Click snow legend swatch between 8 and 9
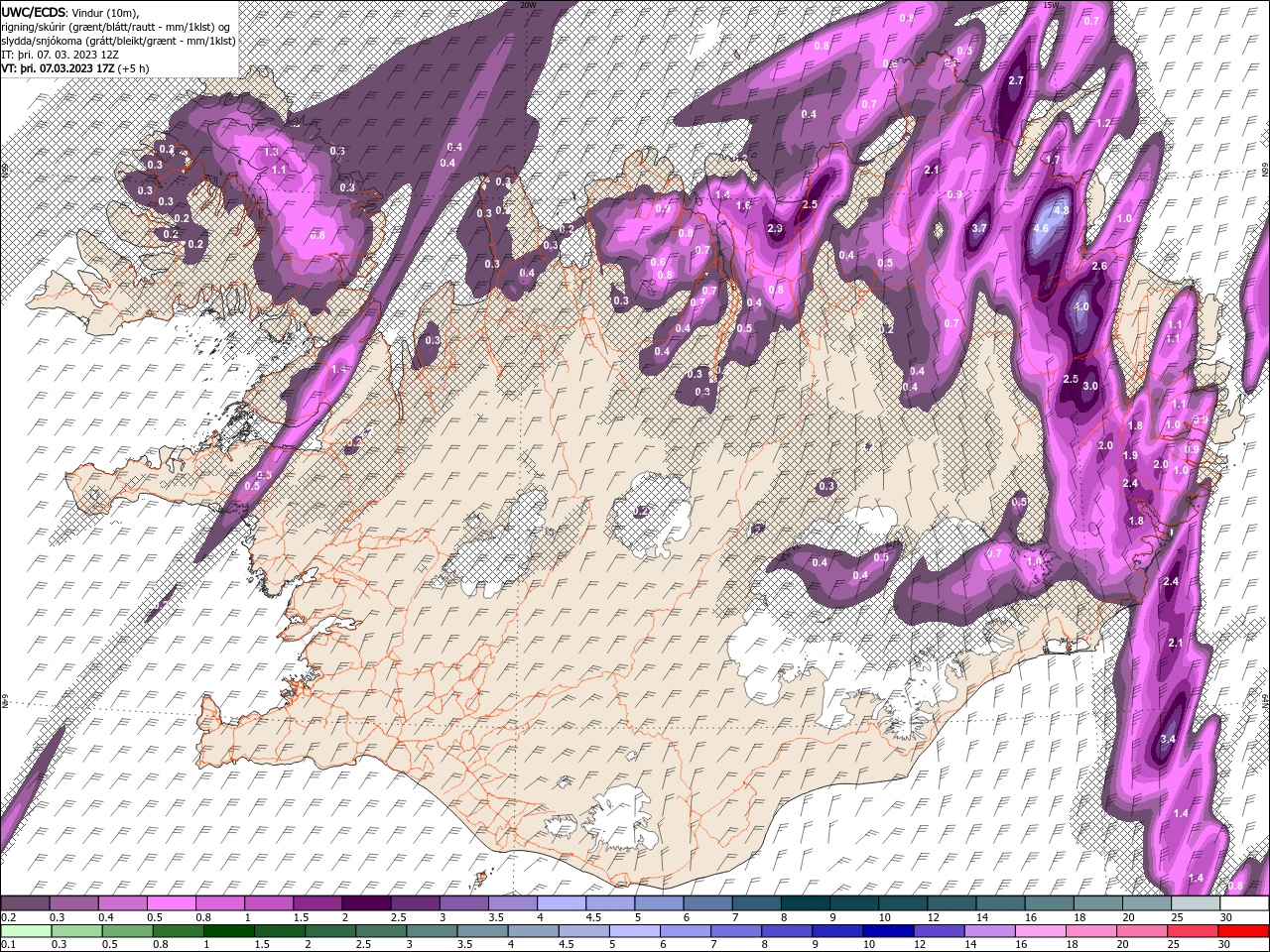Screen dimensions: 1270x952 (806, 903)
